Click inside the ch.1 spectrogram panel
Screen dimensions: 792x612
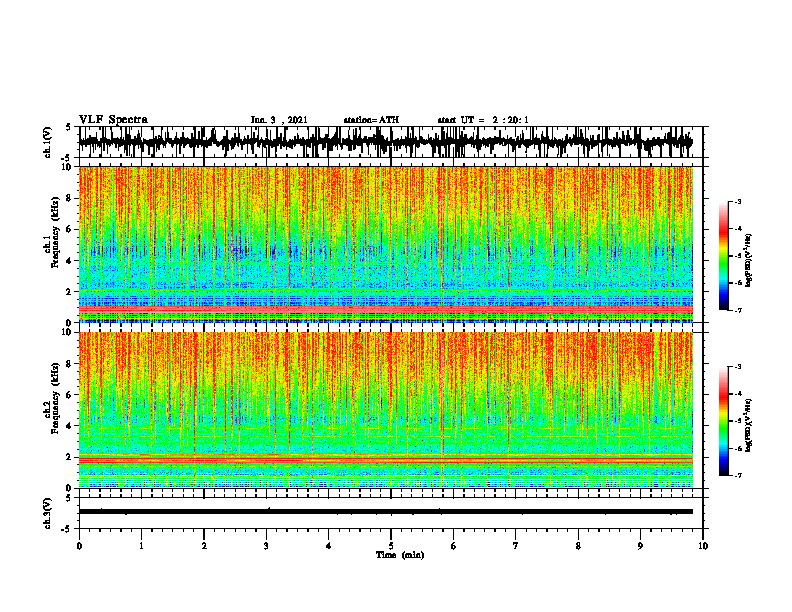(385, 244)
